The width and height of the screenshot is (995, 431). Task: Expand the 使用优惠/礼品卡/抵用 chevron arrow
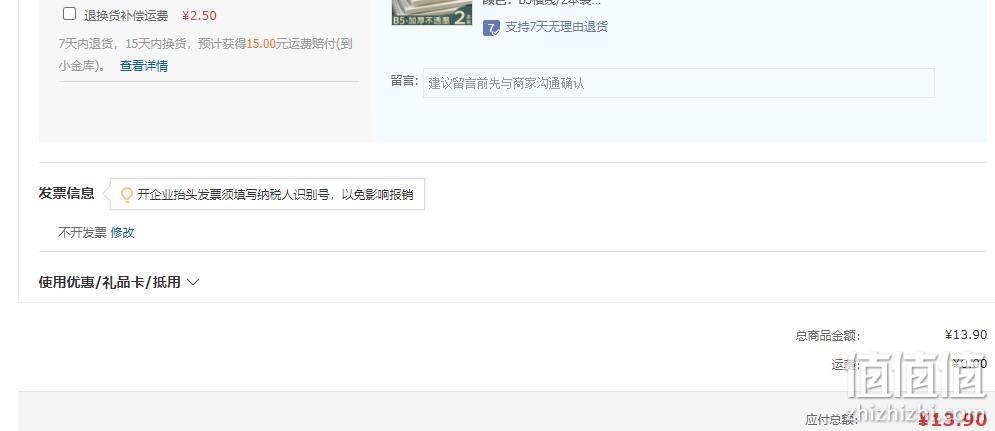coord(193,282)
